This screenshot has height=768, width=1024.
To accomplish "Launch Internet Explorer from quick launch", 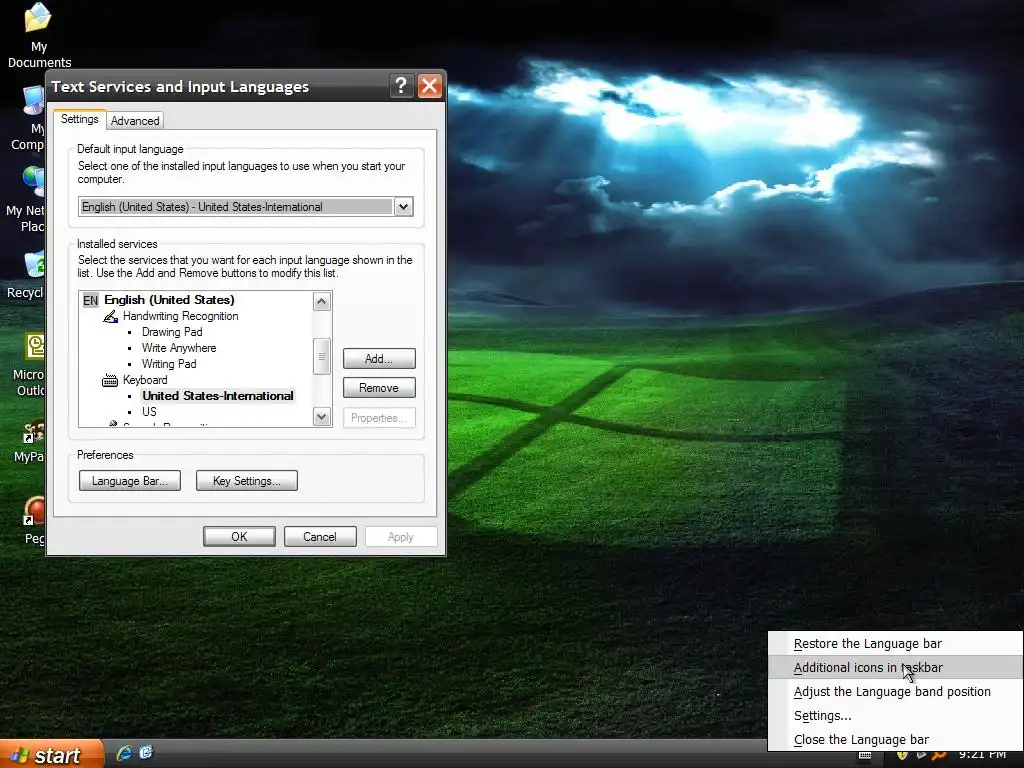I will (124, 753).
